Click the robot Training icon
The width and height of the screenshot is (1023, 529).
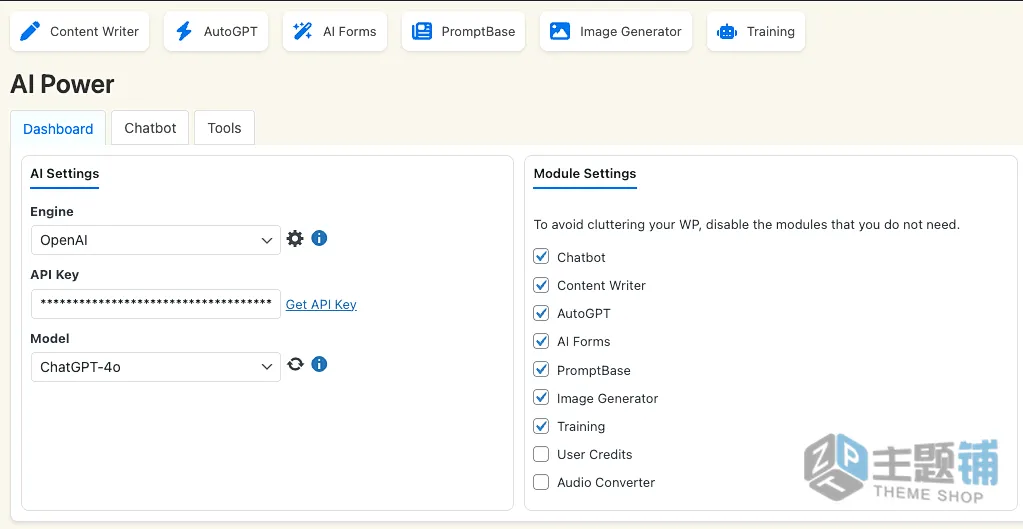726,31
